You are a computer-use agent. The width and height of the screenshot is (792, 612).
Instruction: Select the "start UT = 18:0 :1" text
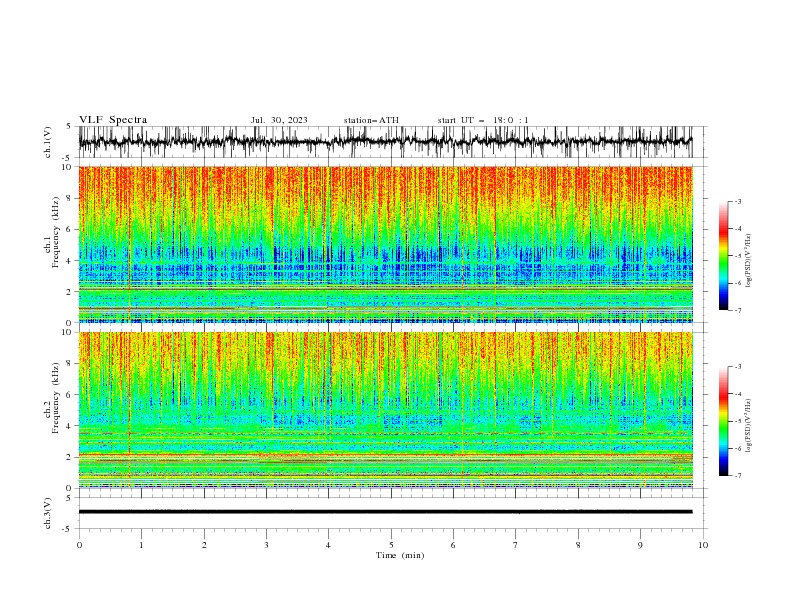coord(483,120)
